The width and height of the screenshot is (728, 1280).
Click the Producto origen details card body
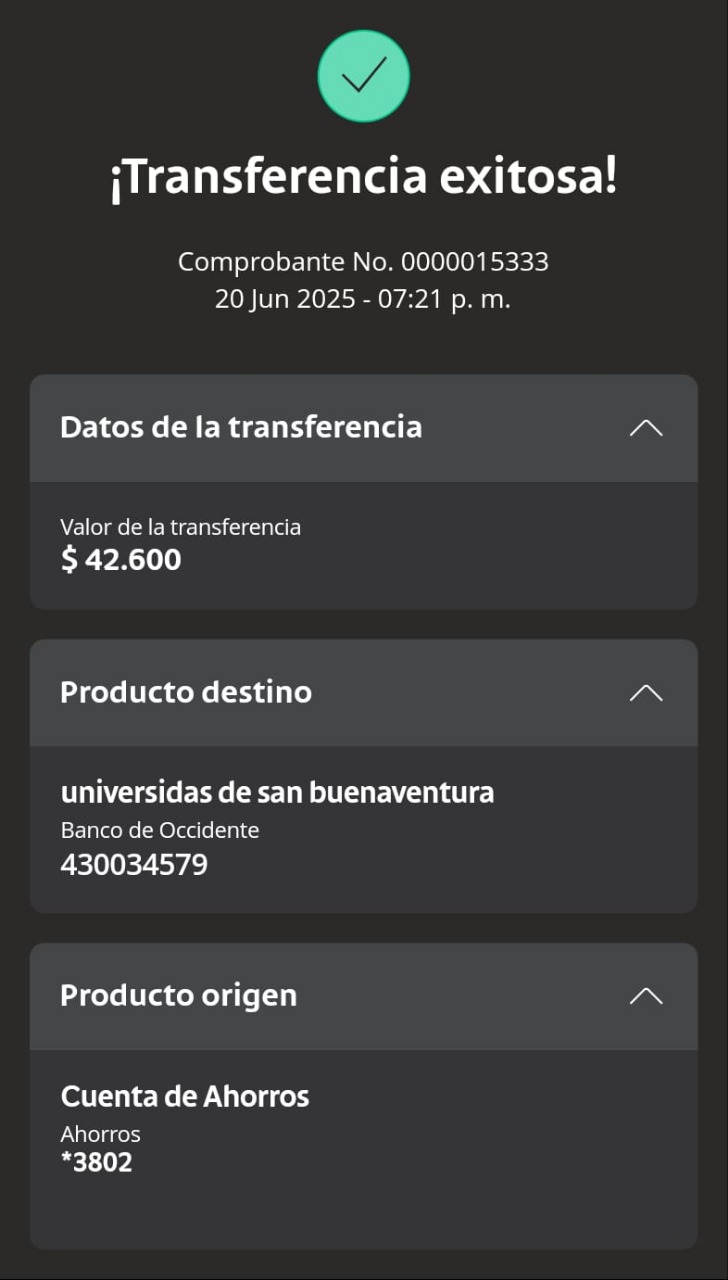[x=364, y=1149]
